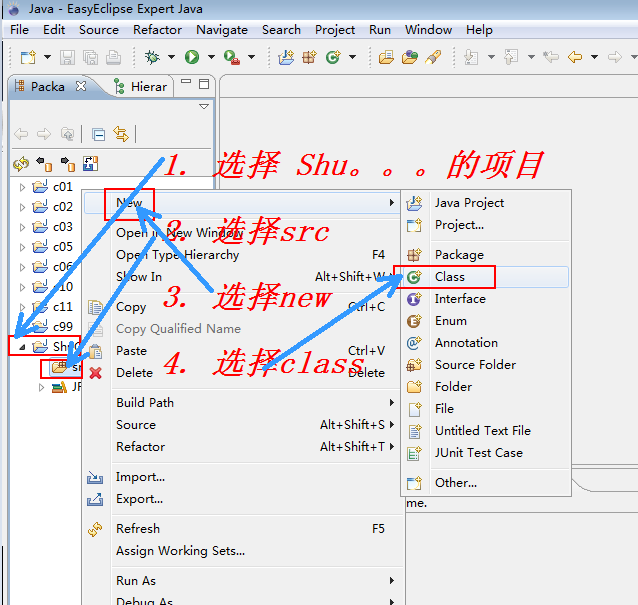Click the External Tools run icon
Image resolution: width=638 pixels, height=605 pixels.
[x=232, y=57]
